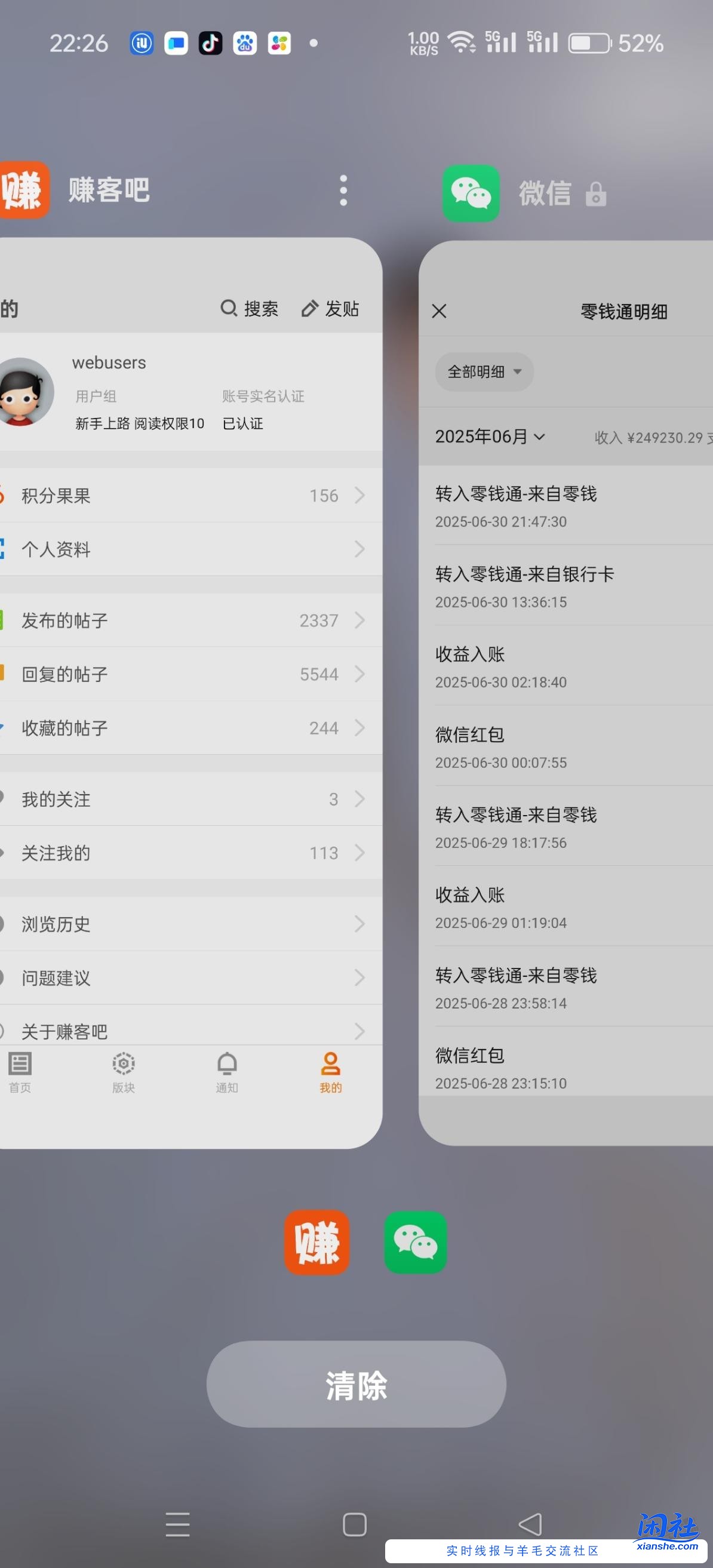Switch to the 版块 tab
Image resolution: width=713 pixels, height=1568 pixels.
[x=124, y=1072]
